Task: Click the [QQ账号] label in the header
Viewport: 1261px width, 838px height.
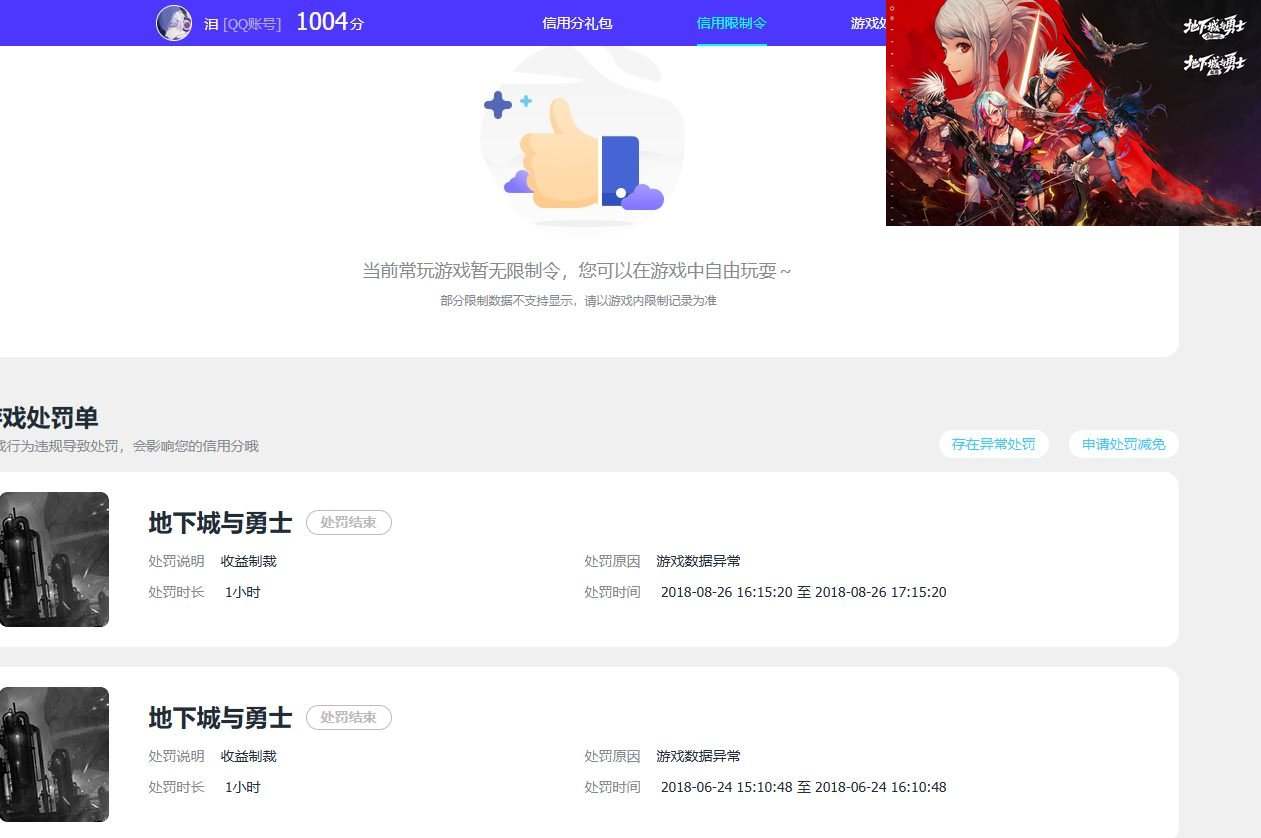Action: [x=252, y=23]
